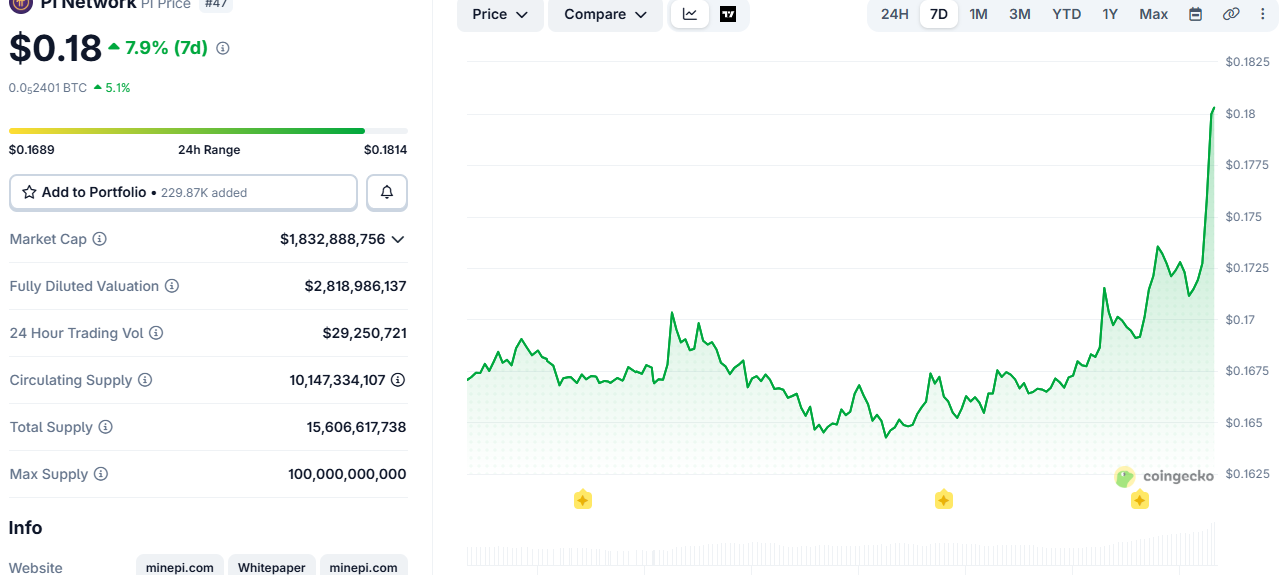The width and height of the screenshot is (1280, 575).
Task: Open the Compare dropdown
Action: tap(605, 14)
